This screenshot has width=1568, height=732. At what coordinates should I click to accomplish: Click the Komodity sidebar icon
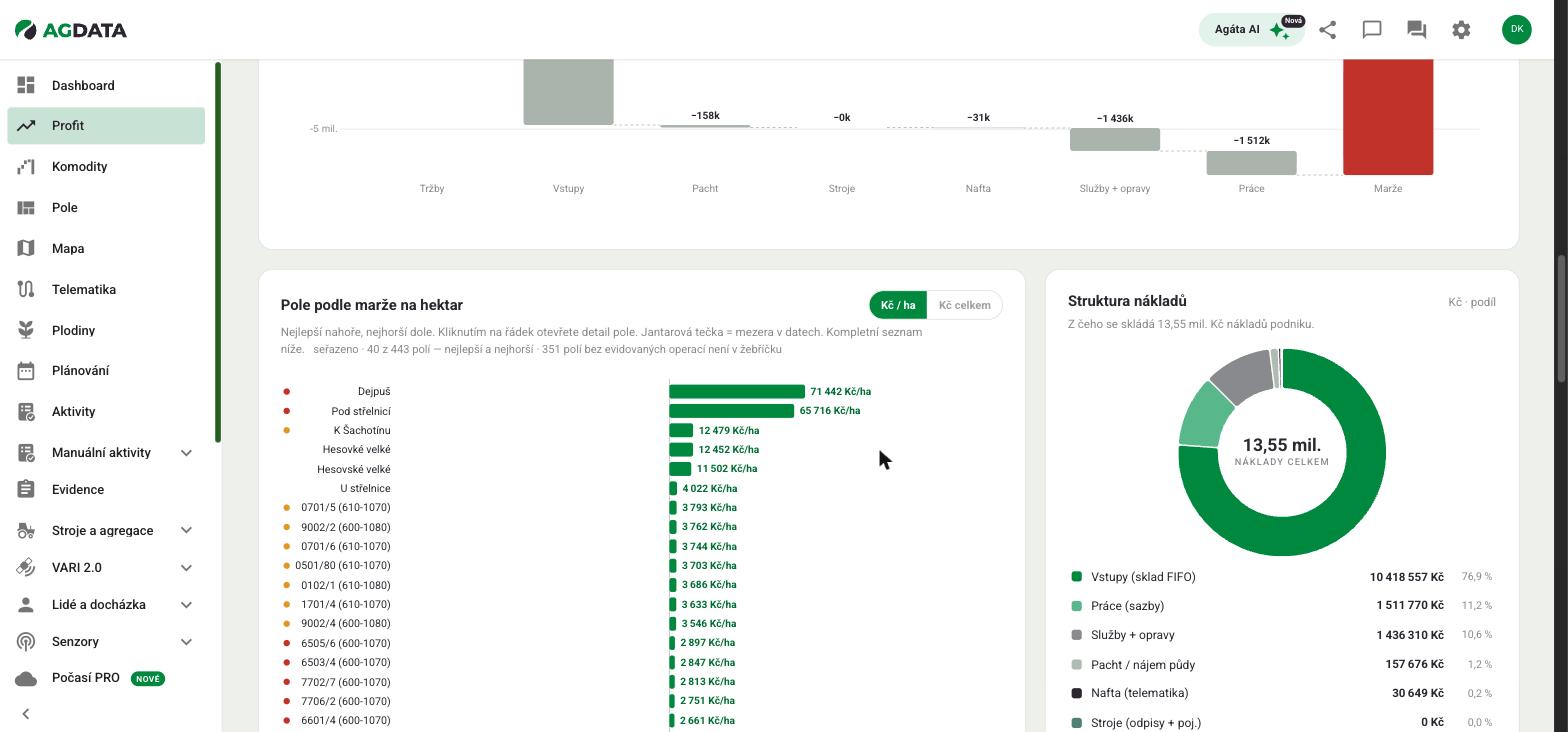pos(26,166)
